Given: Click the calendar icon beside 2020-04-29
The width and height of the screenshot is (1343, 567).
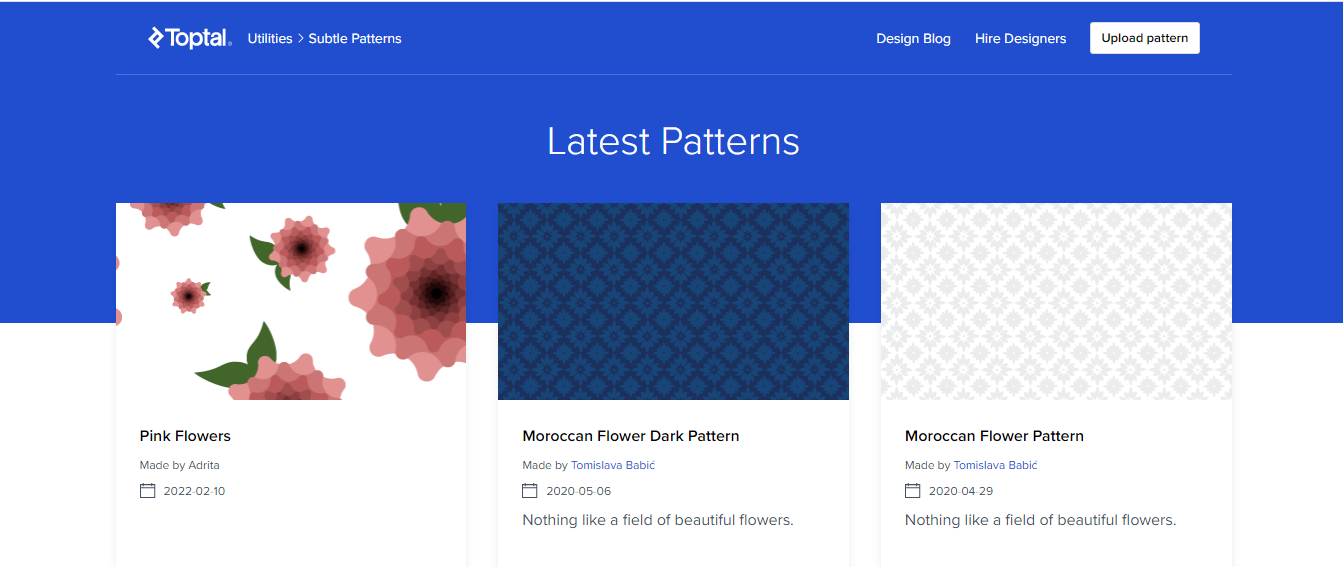Looking at the screenshot, I should 912,491.
